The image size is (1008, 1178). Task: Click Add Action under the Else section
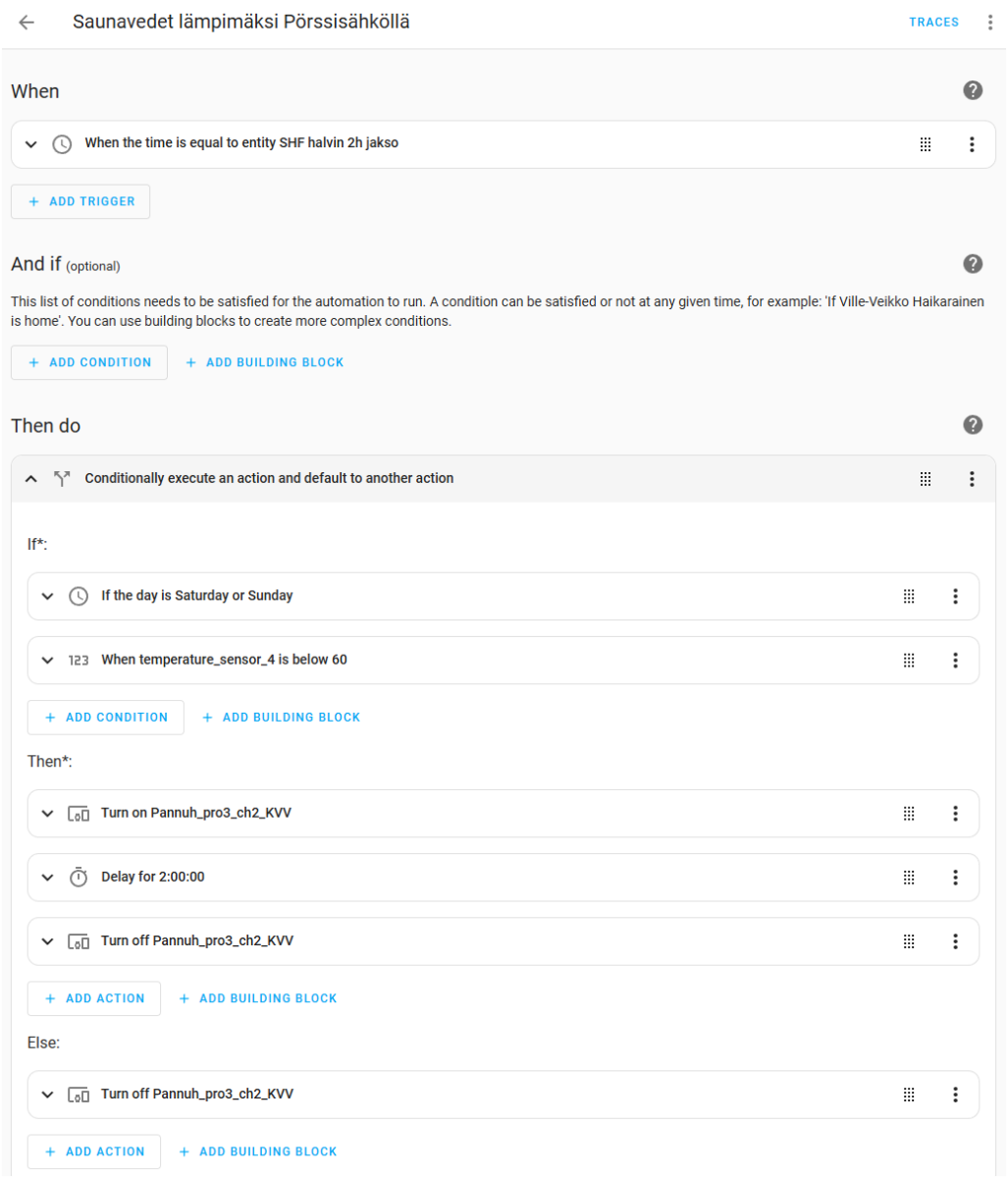94,1151
